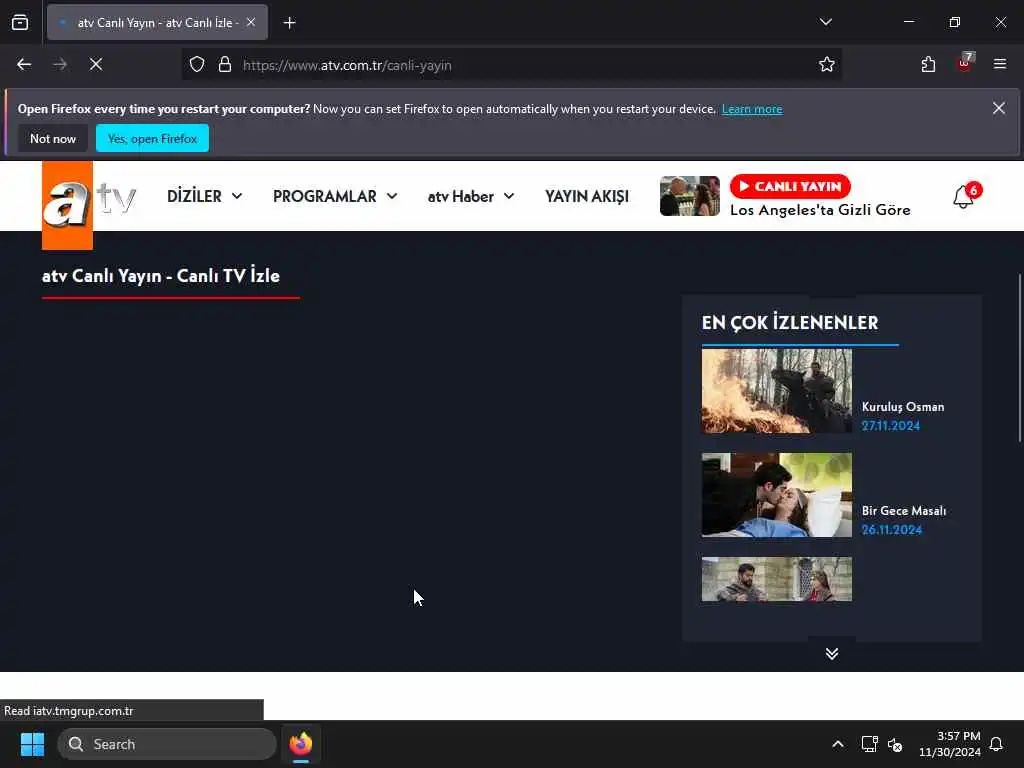Show site security padlock info
The width and height of the screenshot is (1024, 768).
click(x=225, y=64)
